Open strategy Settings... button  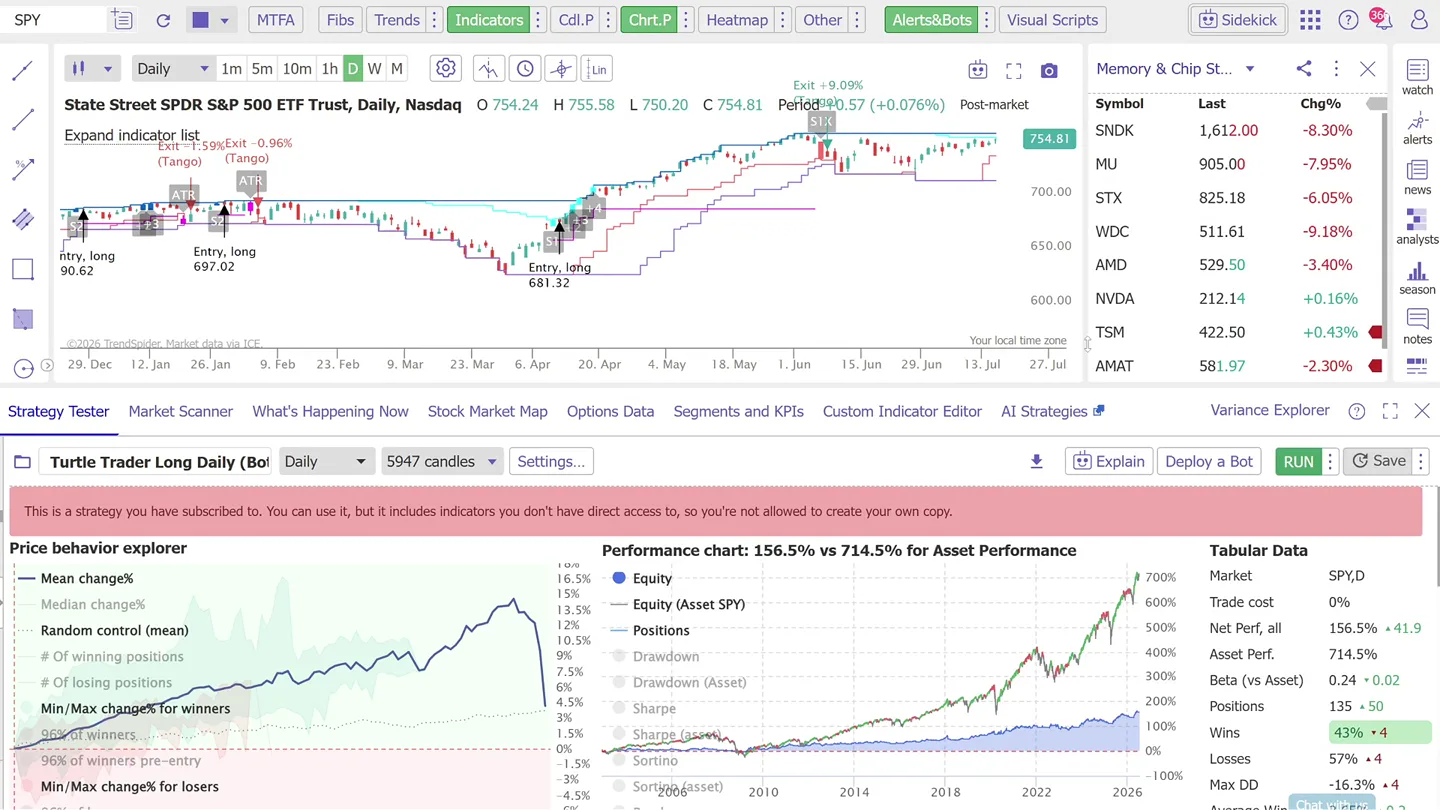point(551,461)
